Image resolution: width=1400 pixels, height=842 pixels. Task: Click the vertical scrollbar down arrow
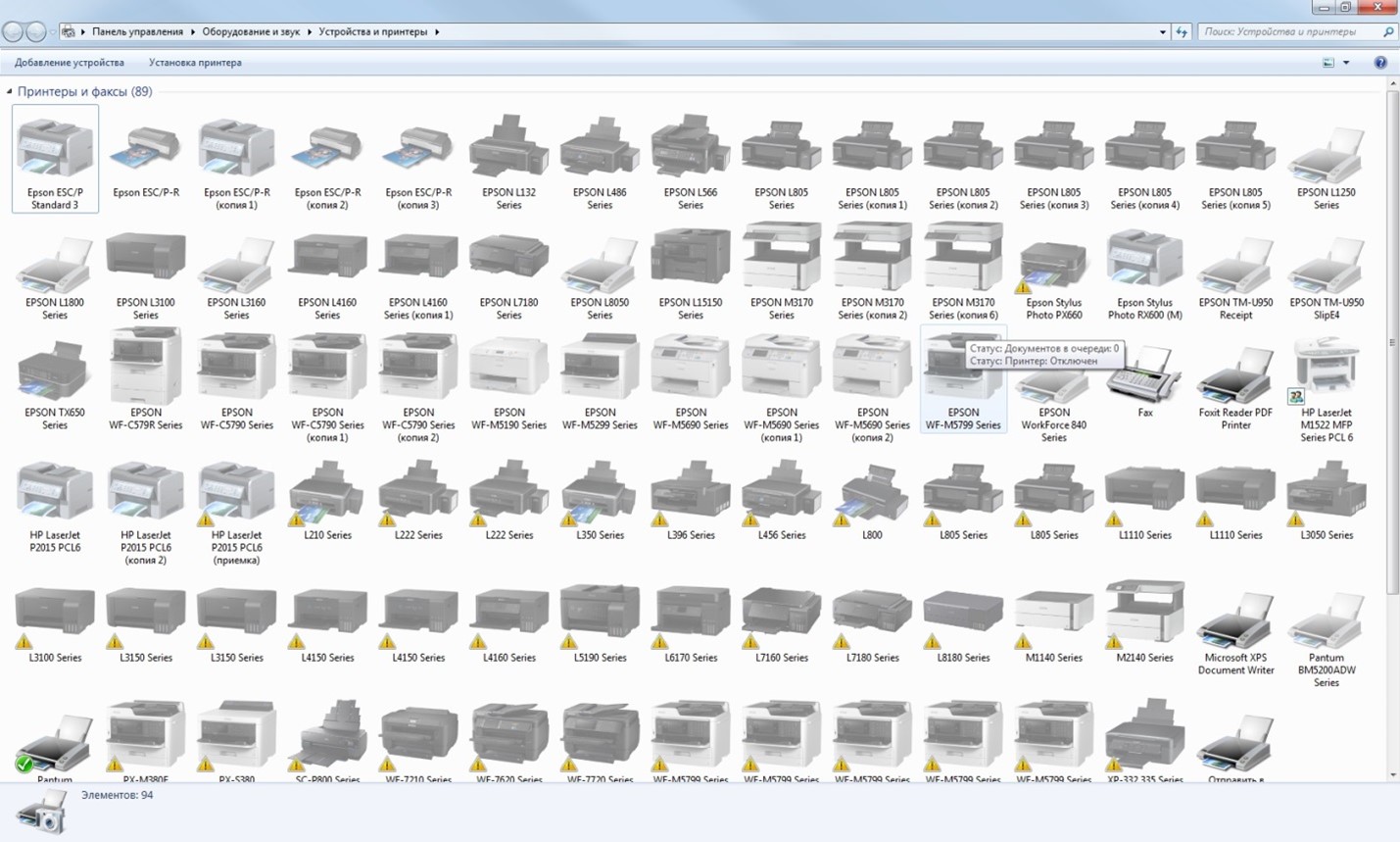[x=1393, y=774]
